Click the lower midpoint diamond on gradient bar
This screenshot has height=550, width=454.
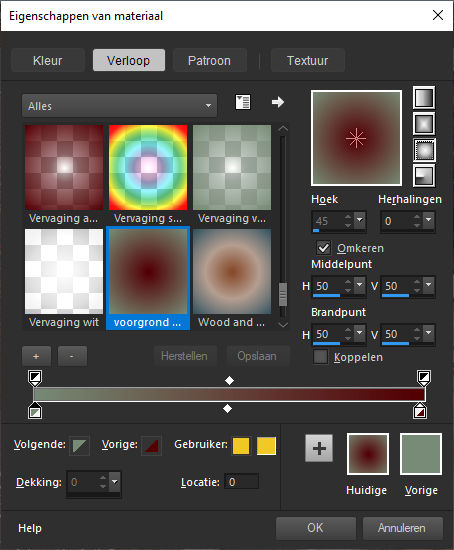(227, 409)
